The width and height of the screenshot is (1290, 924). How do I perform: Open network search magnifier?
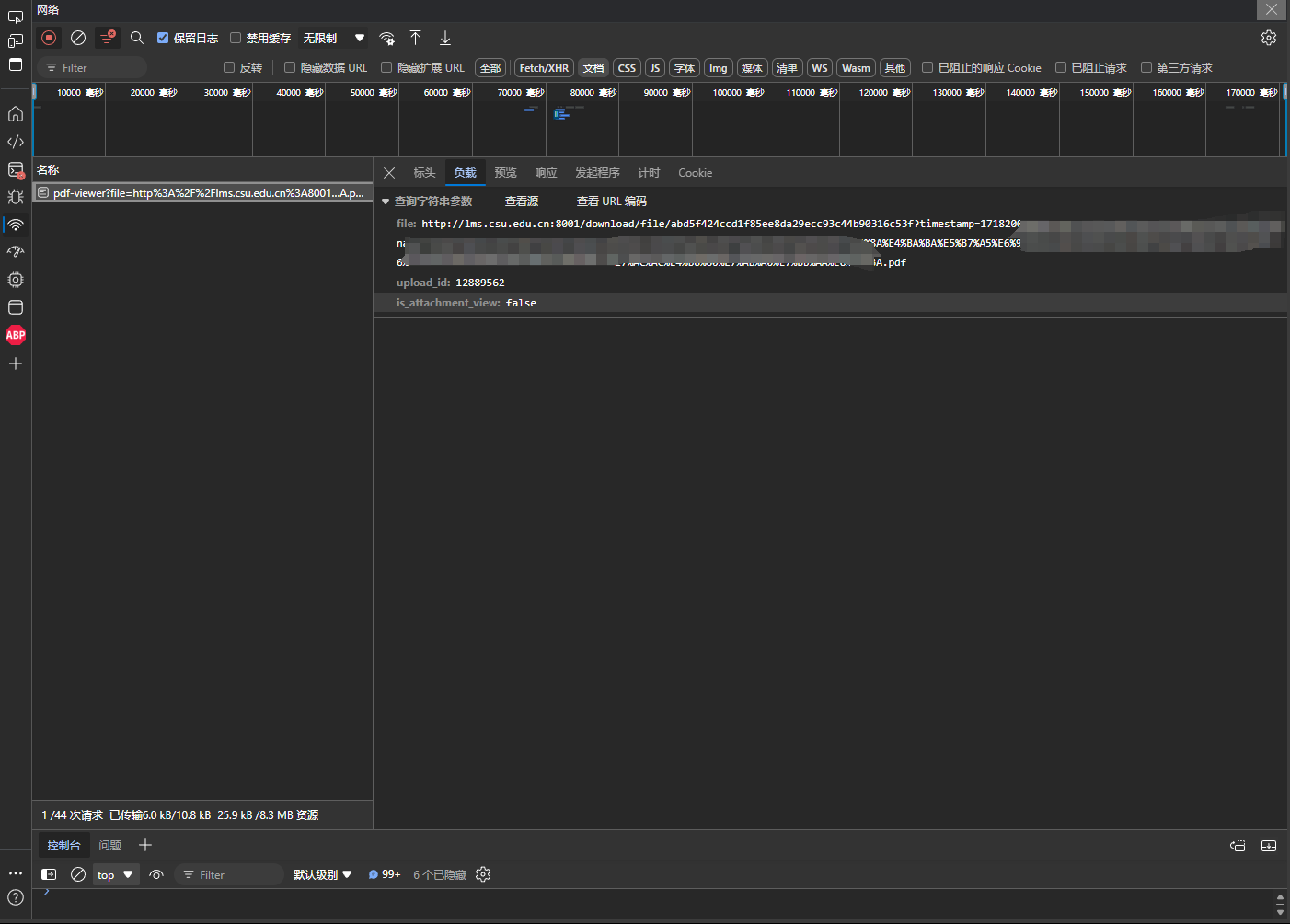pyautogui.click(x=137, y=38)
